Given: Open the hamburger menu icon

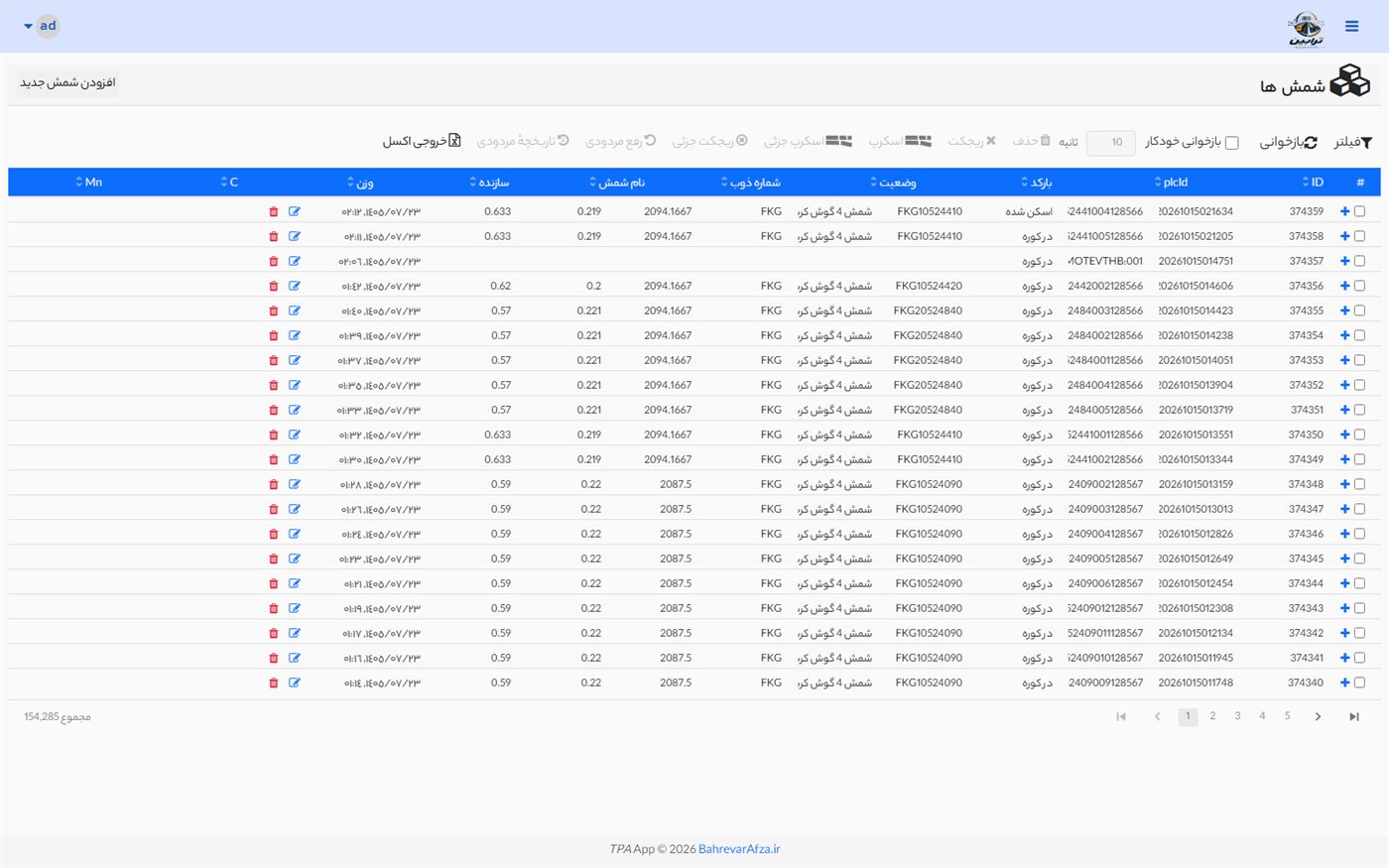Looking at the screenshot, I should point(1351,26).
